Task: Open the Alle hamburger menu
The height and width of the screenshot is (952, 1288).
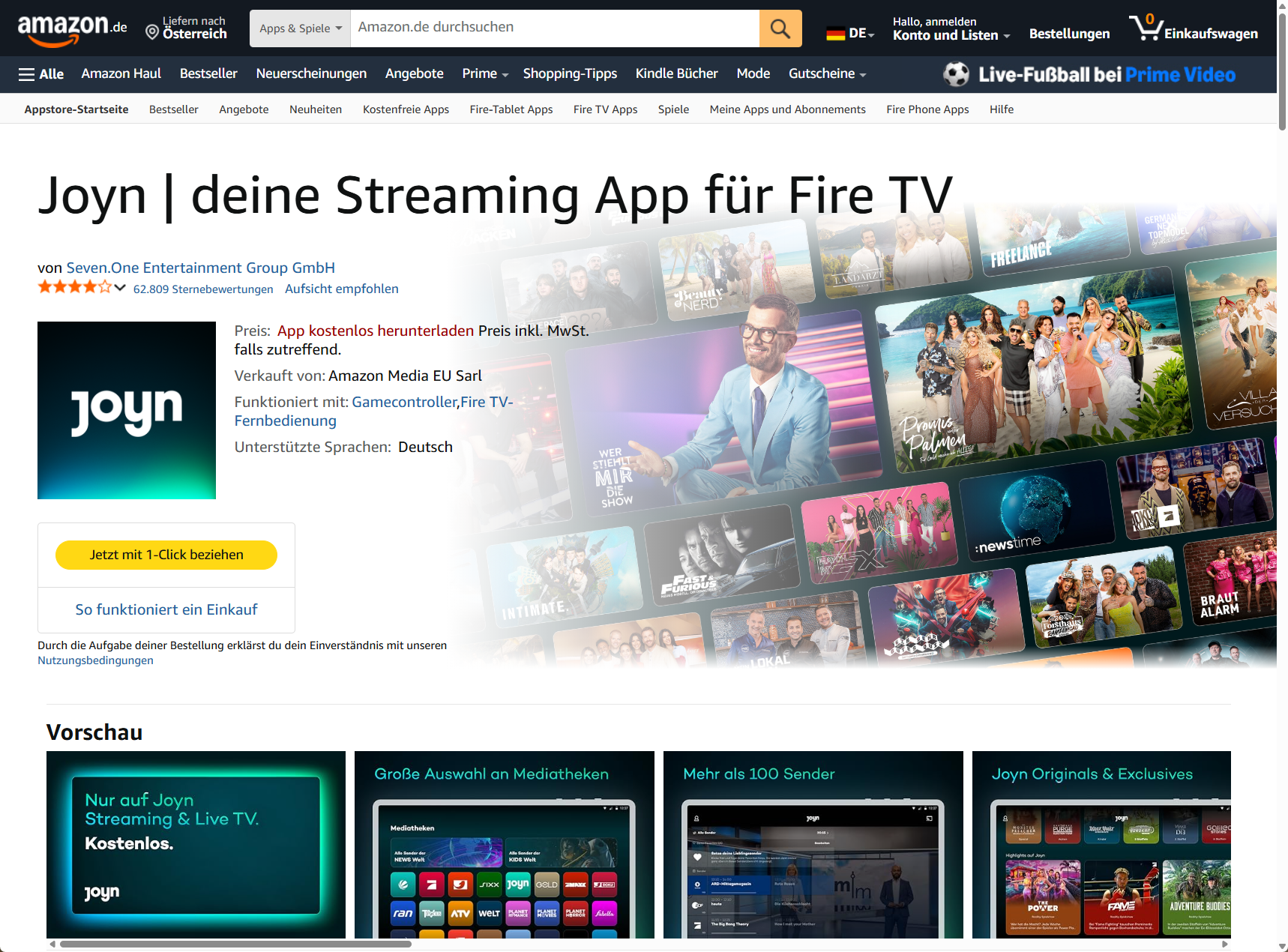Action: (x=41, y=74)
